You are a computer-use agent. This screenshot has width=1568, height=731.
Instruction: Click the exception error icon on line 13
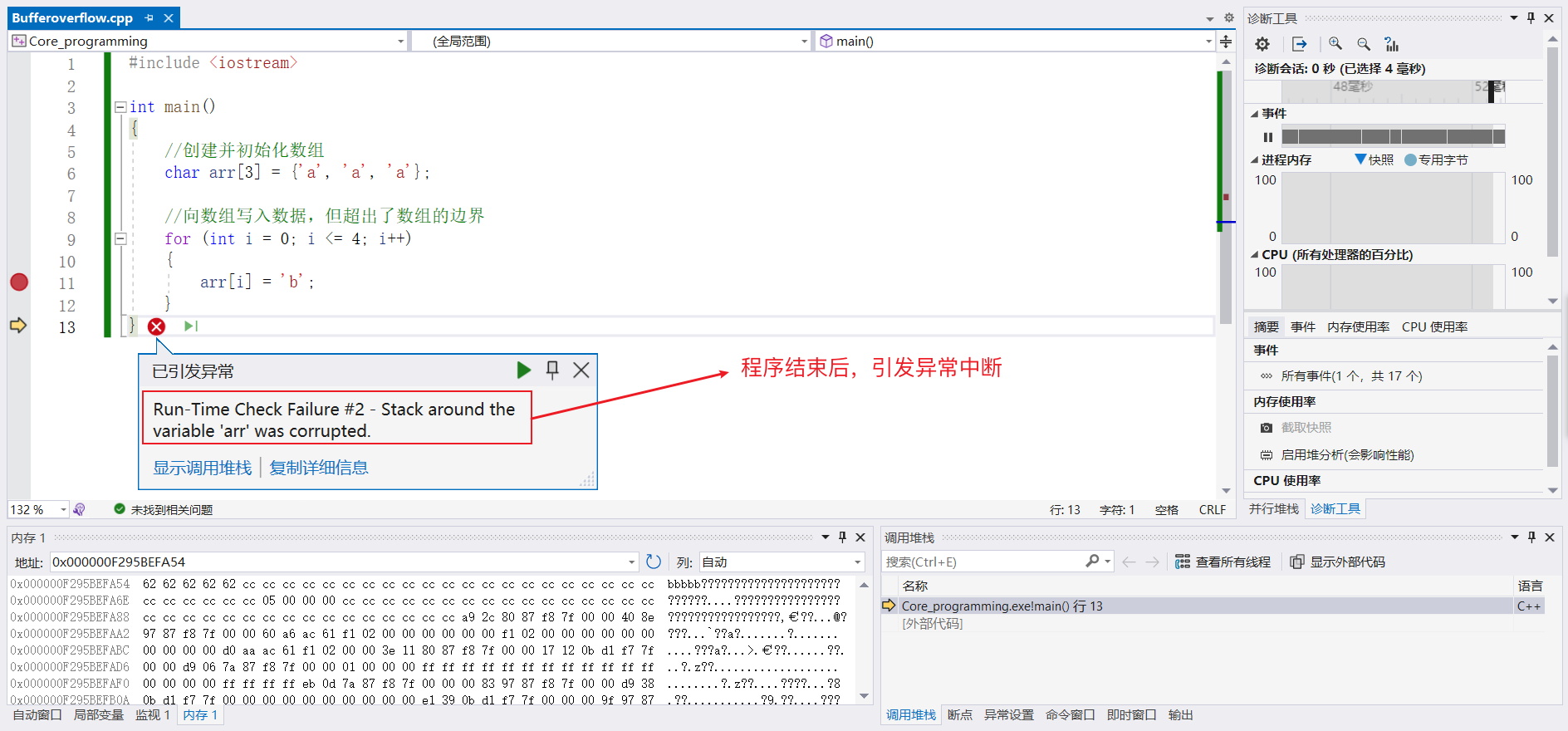[156, 326]
